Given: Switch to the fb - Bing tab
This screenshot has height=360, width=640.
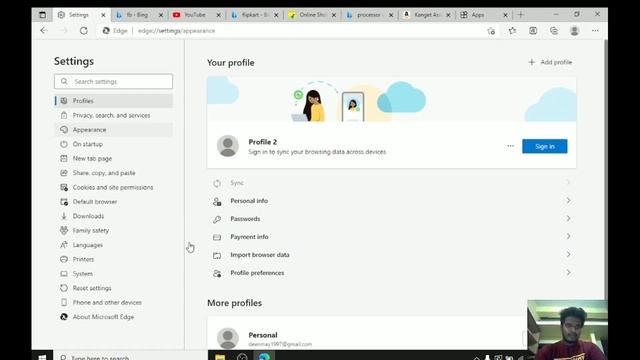Looking at the screenshot, I should [137, 15].
